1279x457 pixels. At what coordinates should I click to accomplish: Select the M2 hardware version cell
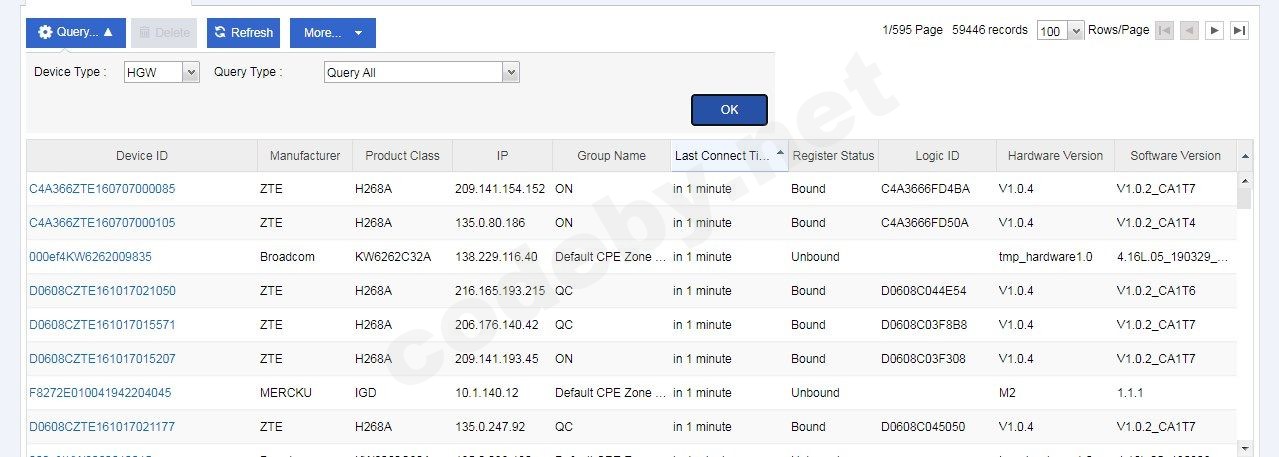pyautogui.click(x=1007, y=393)
